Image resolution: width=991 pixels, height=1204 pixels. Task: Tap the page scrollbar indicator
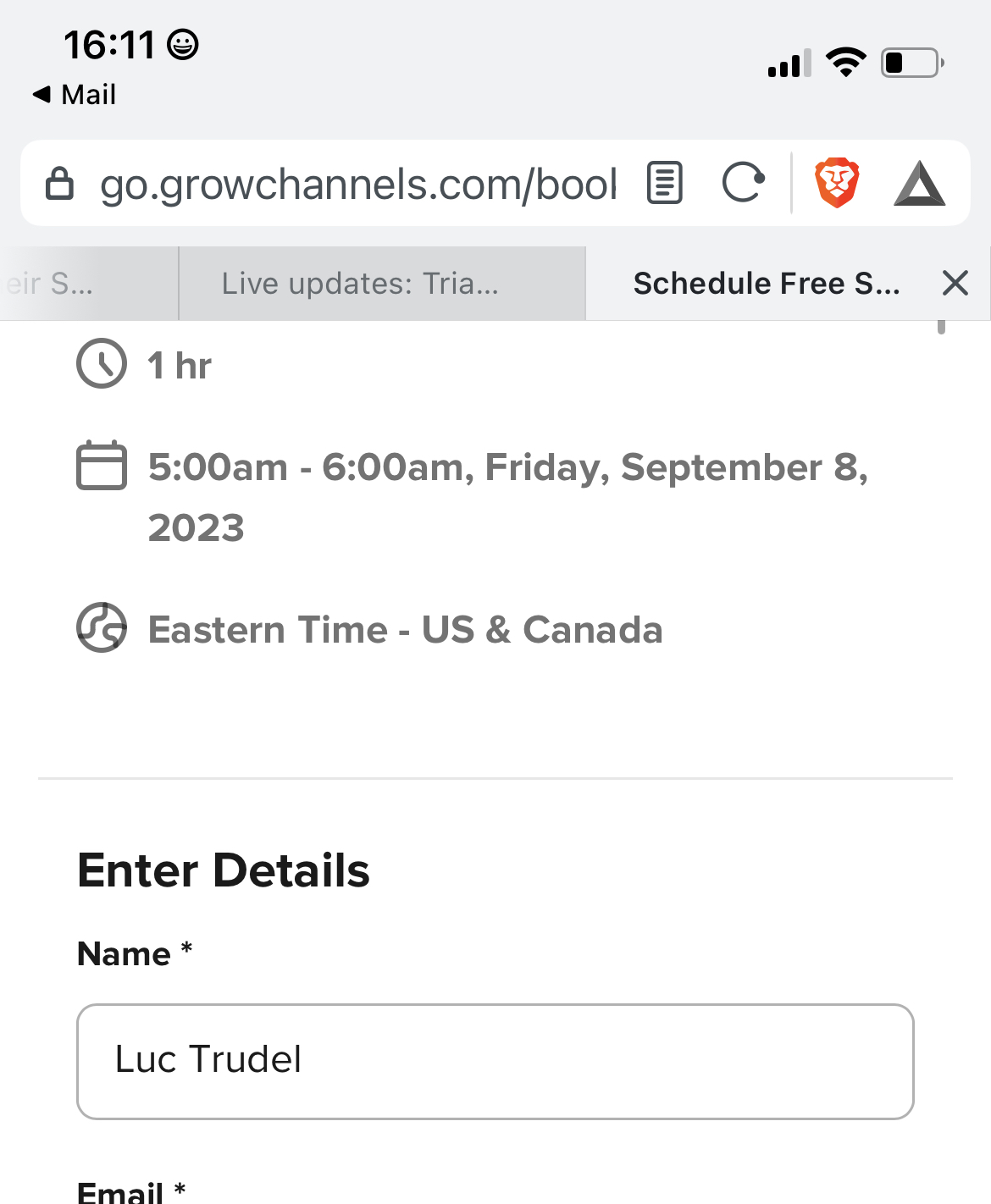pyautogui.click(x=941, y=327)
